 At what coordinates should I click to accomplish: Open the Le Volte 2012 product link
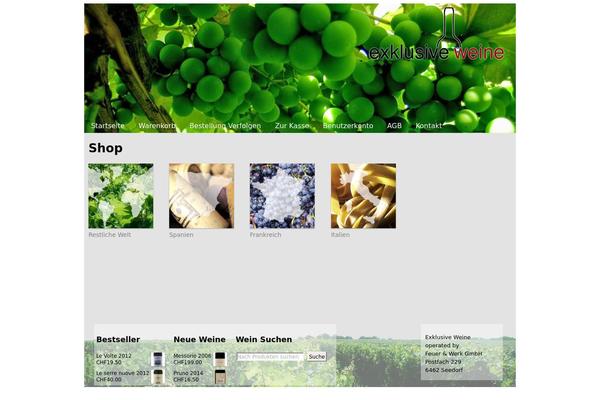click(x=114, y=356)
